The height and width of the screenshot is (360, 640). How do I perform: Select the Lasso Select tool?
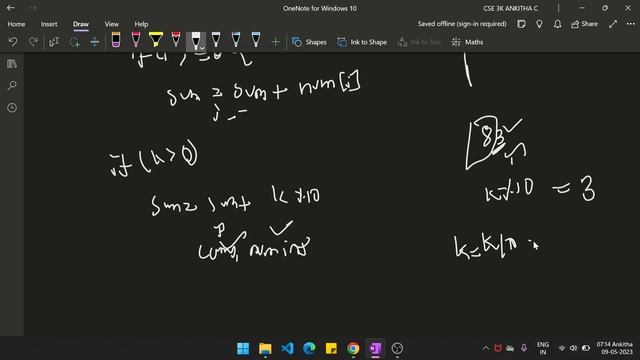coord(74,42)
